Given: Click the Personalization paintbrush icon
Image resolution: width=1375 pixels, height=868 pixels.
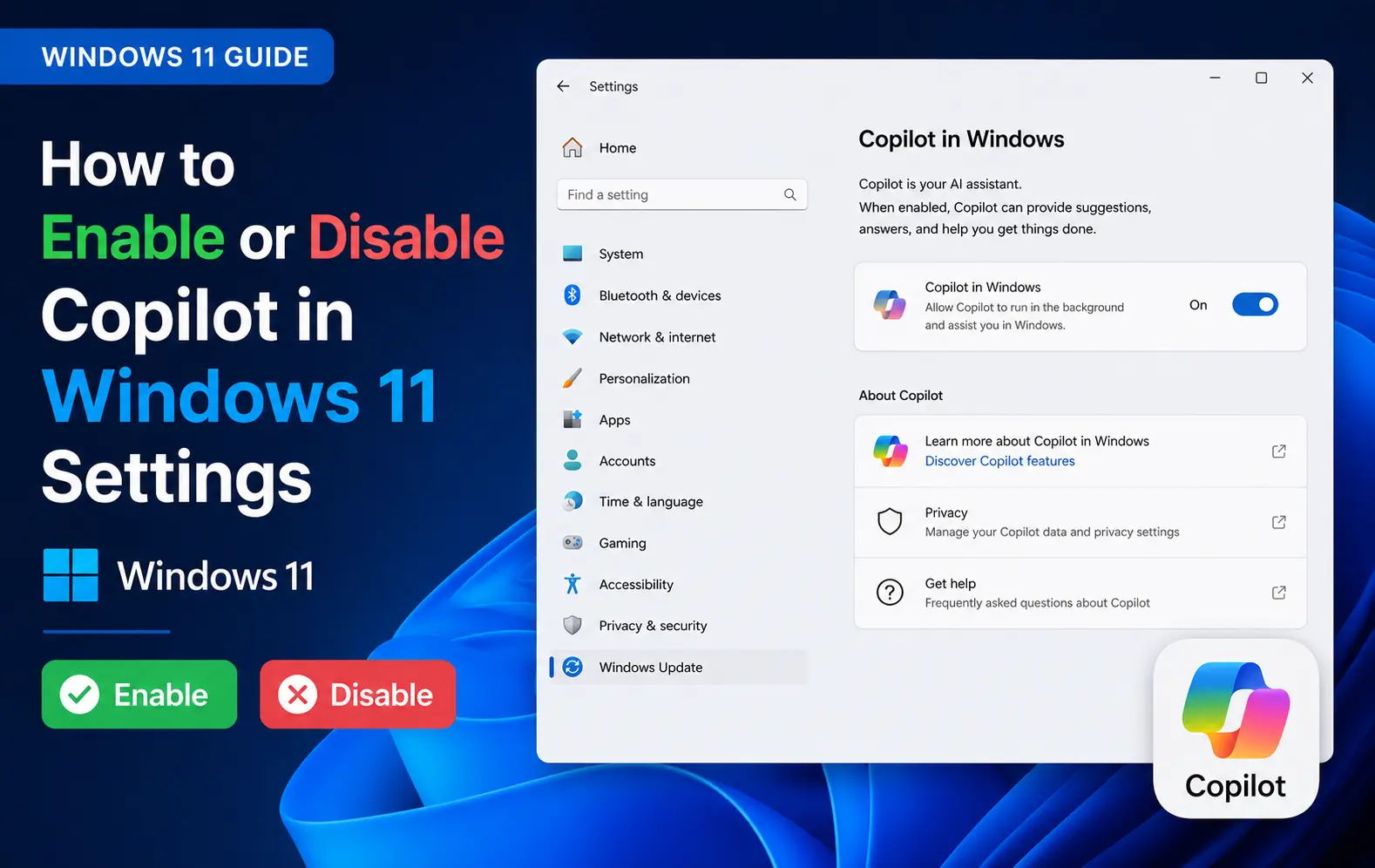Looking at the screenshot, I should (x=572, y=377).
